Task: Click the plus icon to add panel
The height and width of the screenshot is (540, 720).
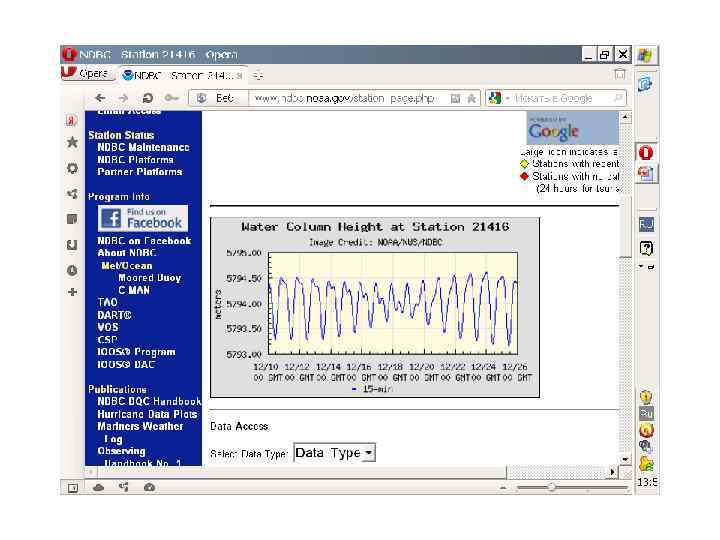Action: coord(72,292)
